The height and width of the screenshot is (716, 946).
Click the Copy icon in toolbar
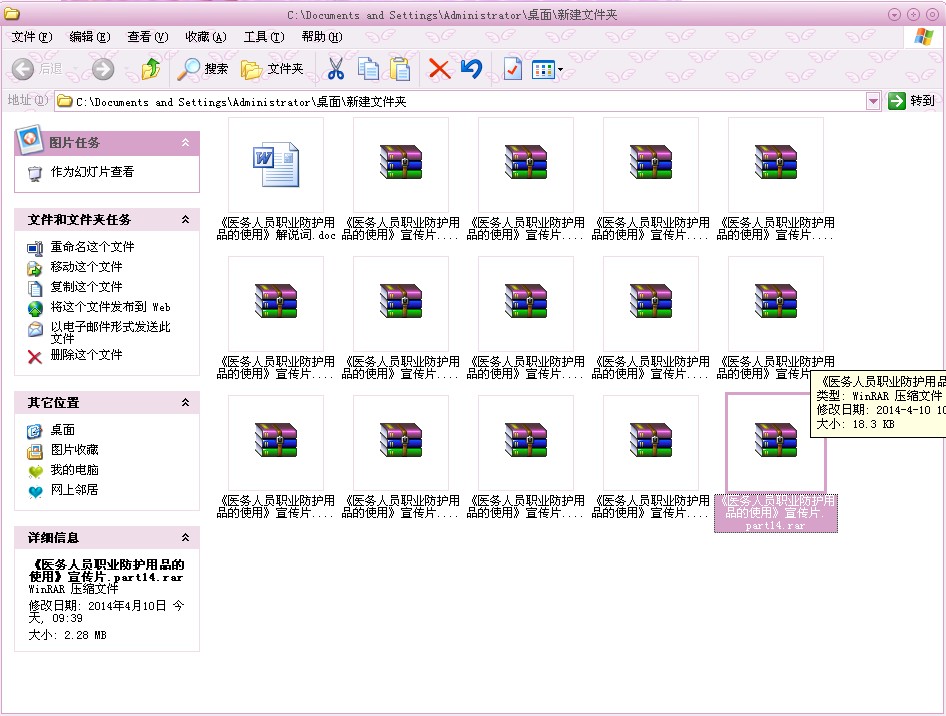[x=368, y=69]
